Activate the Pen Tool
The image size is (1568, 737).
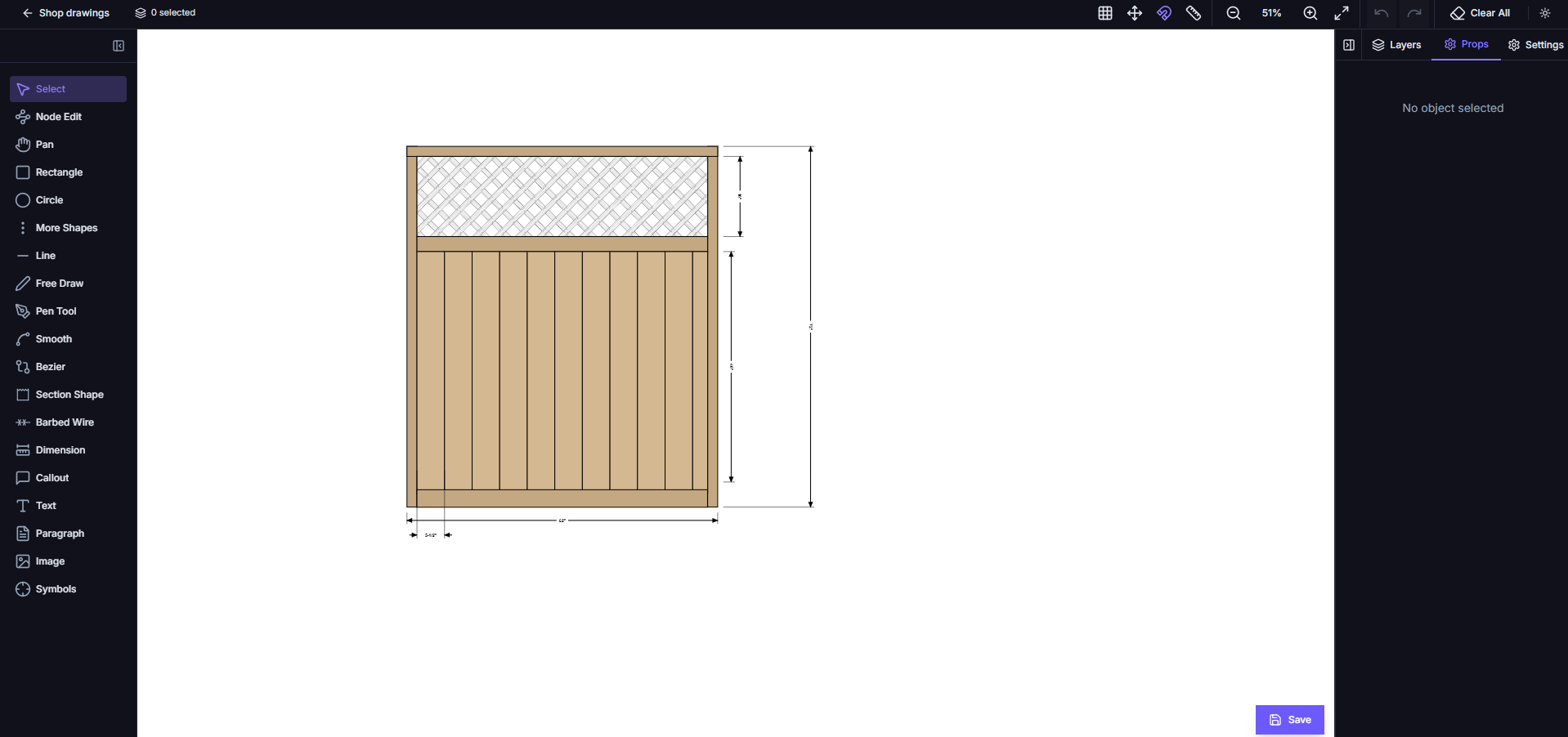68,311
